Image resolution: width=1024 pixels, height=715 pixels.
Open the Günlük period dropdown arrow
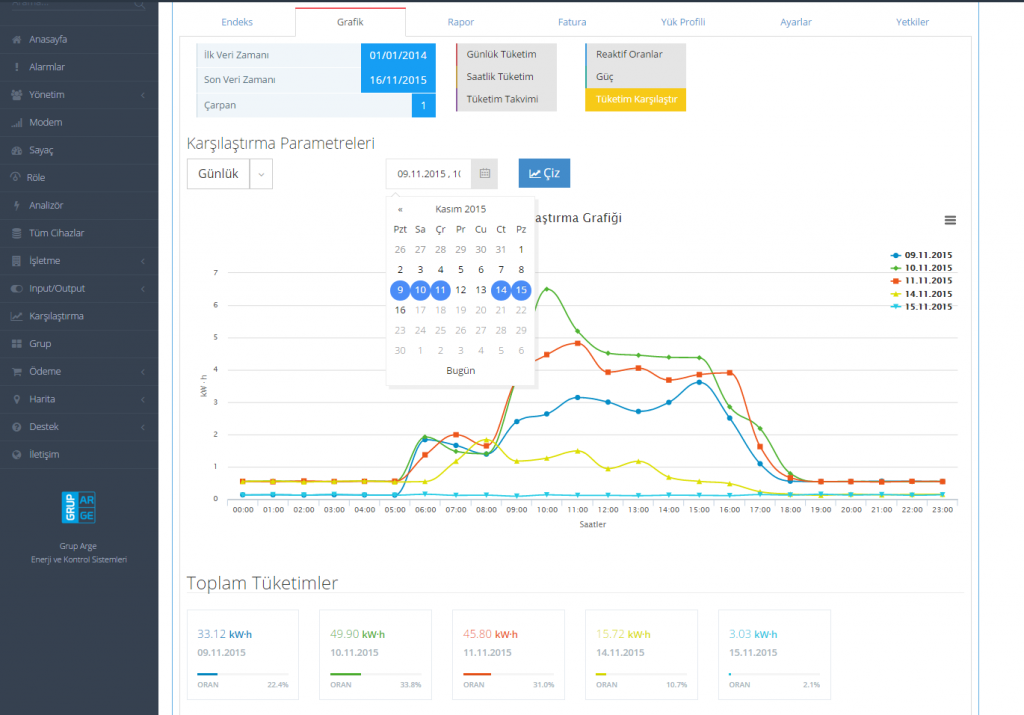(x=261, y=174)
